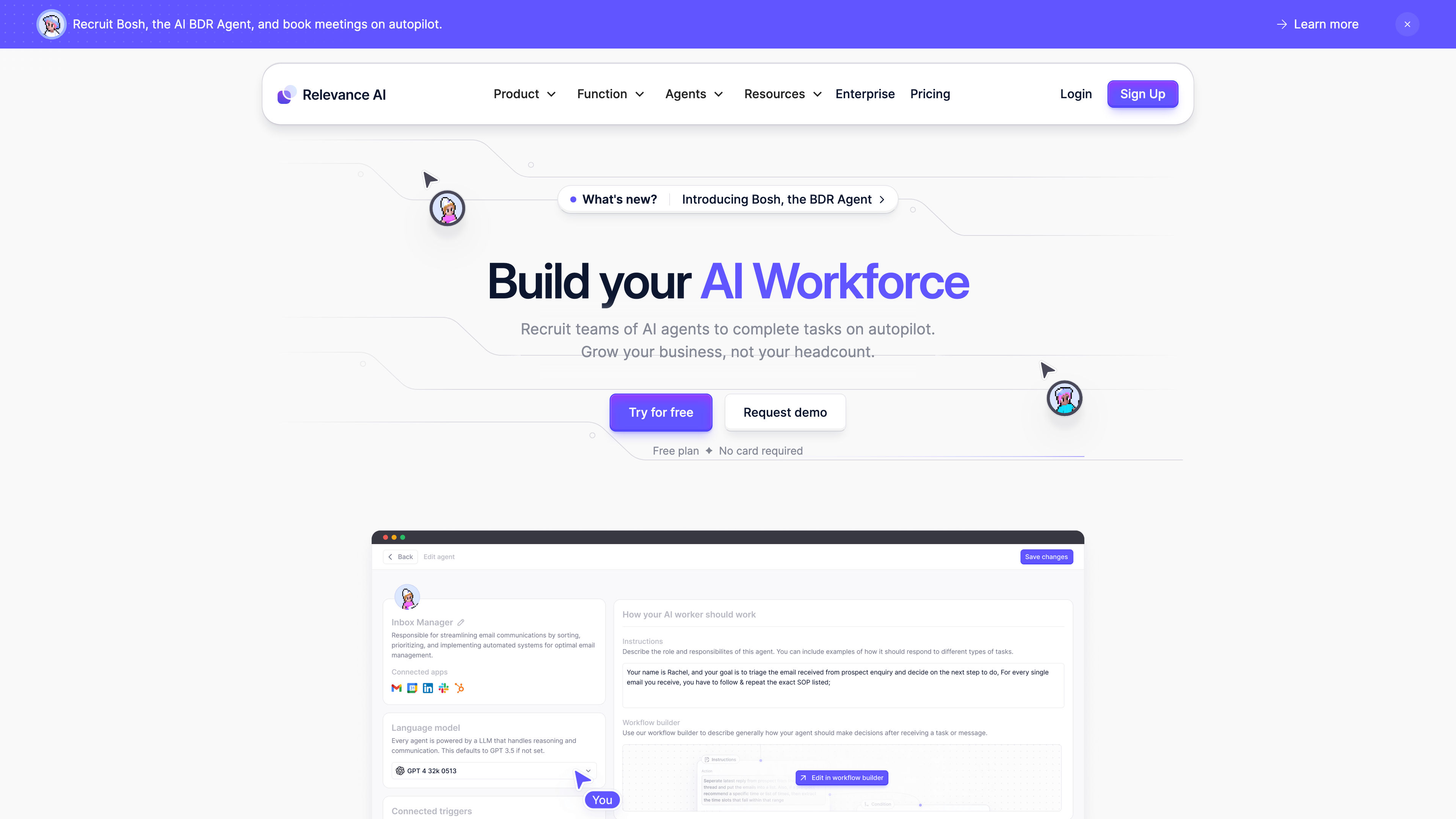Click the LinkedIn icon in Connected apps
Screen dimensions: 1456x819
pos(428,688)
